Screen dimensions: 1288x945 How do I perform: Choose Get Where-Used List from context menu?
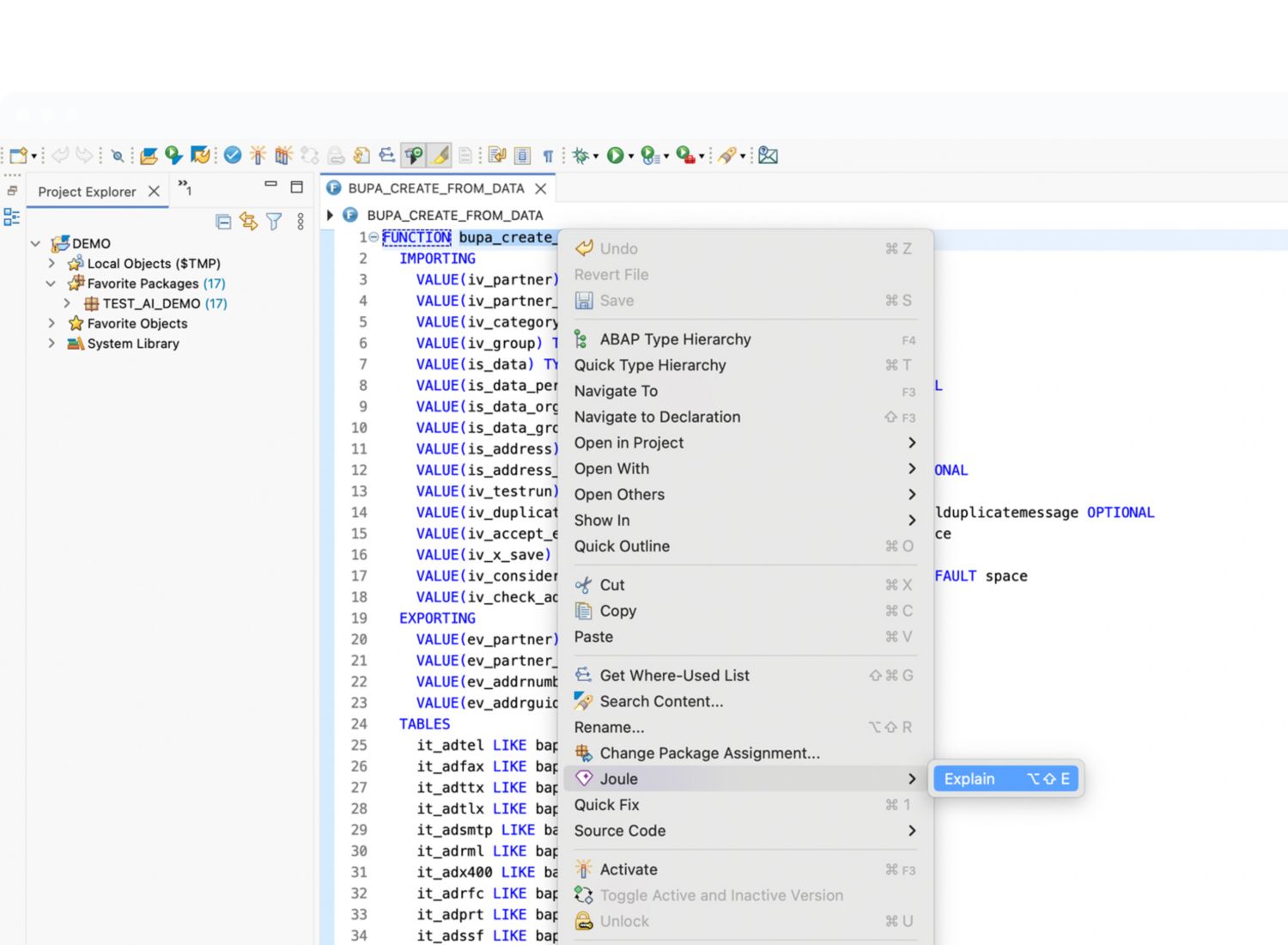(x=674, y=675)
